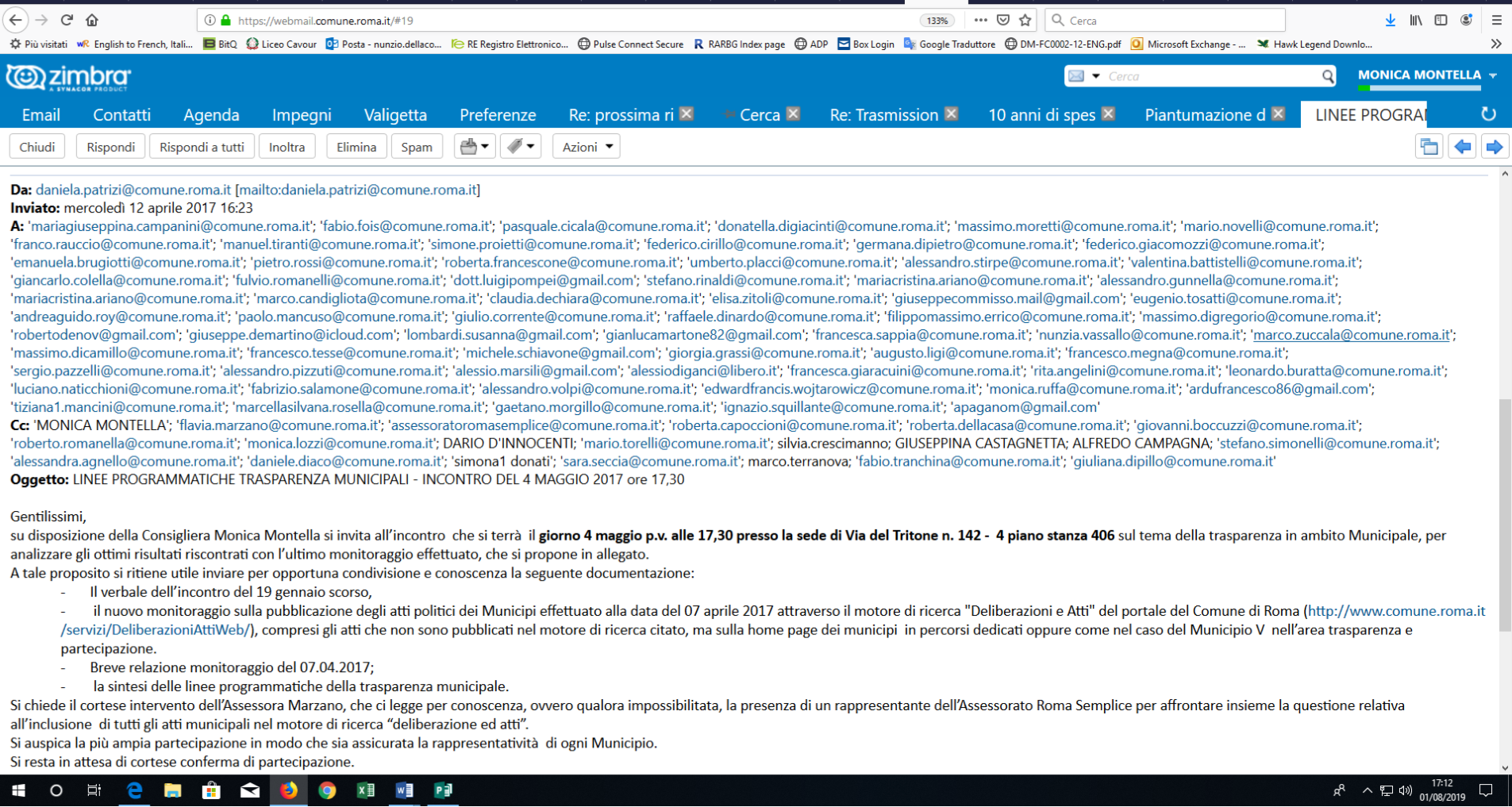Switch to the Email tab

[x=40, y=115]
